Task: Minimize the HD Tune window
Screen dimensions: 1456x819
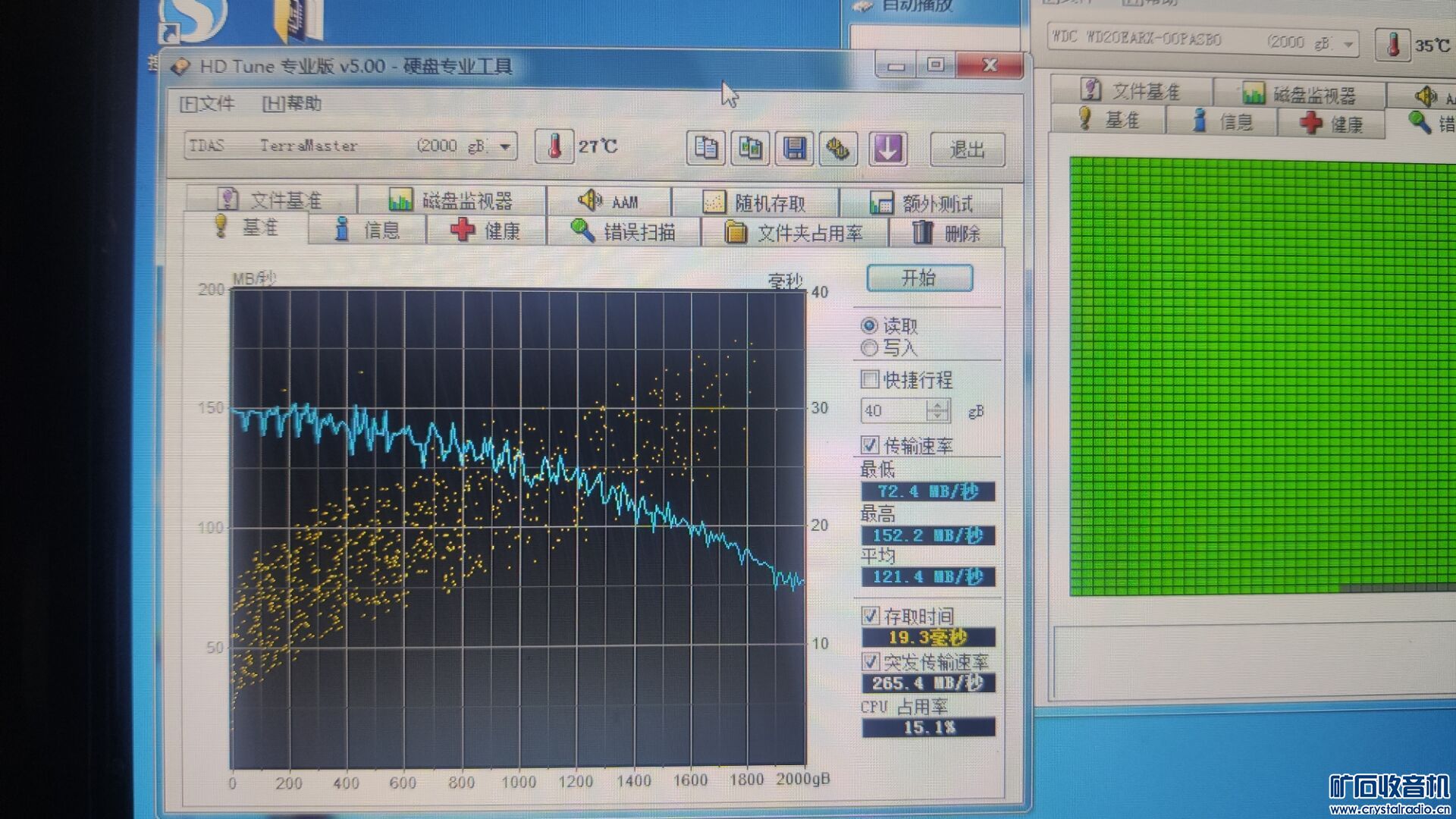Action: [x=896, y=65]
